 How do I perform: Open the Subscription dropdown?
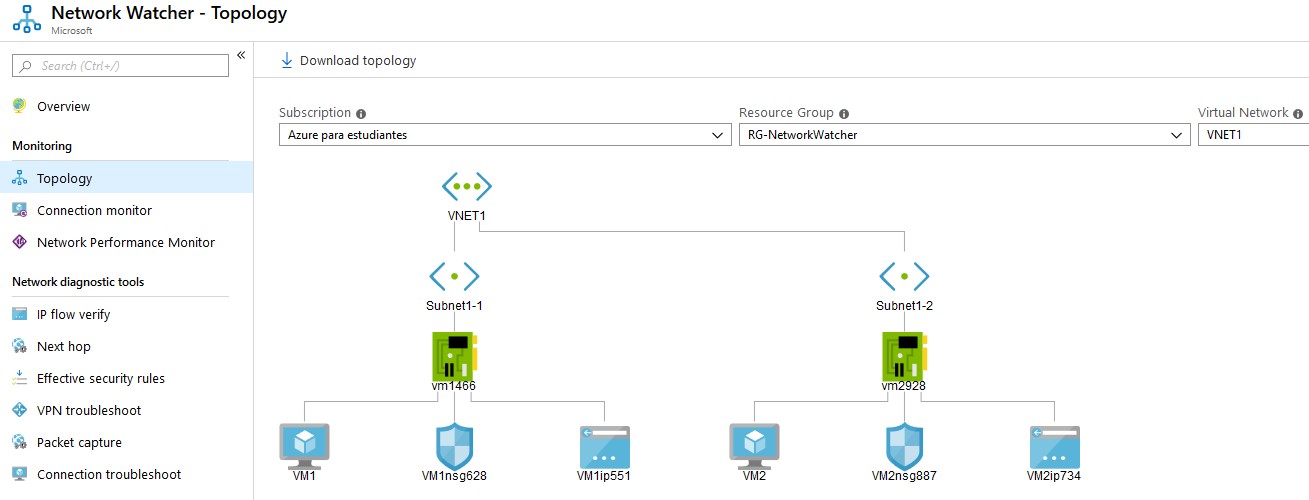point(505,135)
